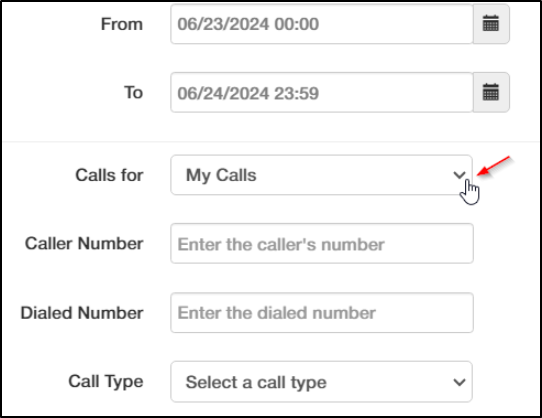Image resolution: width=542 pixels, height=418 pixels.
Task: Click the Enter the caller's number placeholder
Action: point(281,244)
